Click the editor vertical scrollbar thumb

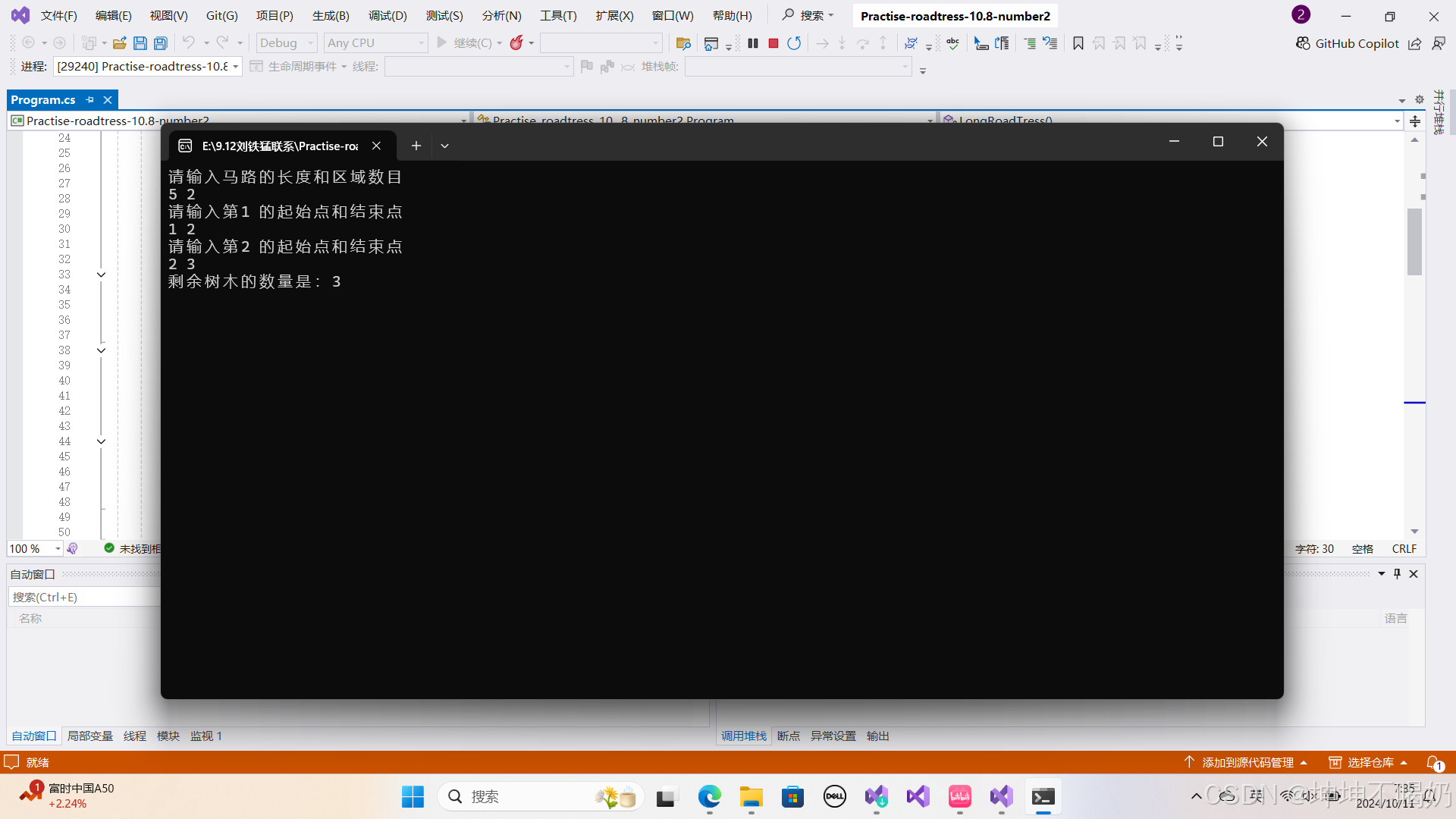(x=1414, y=241)
